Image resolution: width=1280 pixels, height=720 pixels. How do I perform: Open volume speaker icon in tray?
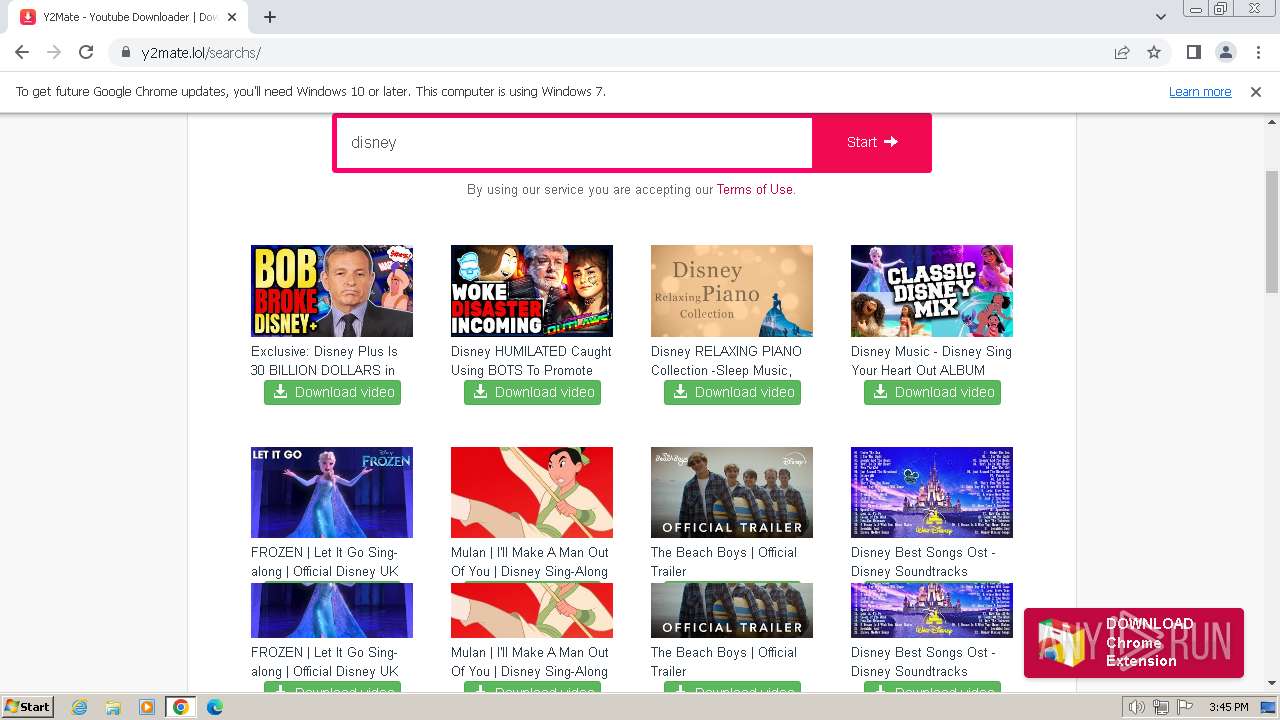tap(1137, 707)
